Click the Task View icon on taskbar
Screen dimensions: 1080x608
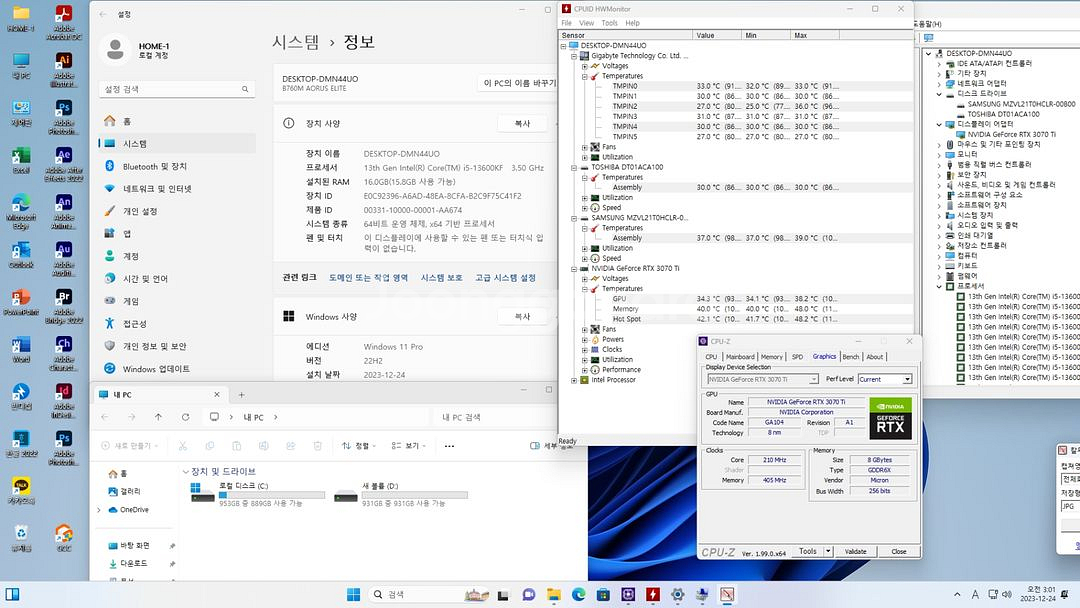pos(503,594)
